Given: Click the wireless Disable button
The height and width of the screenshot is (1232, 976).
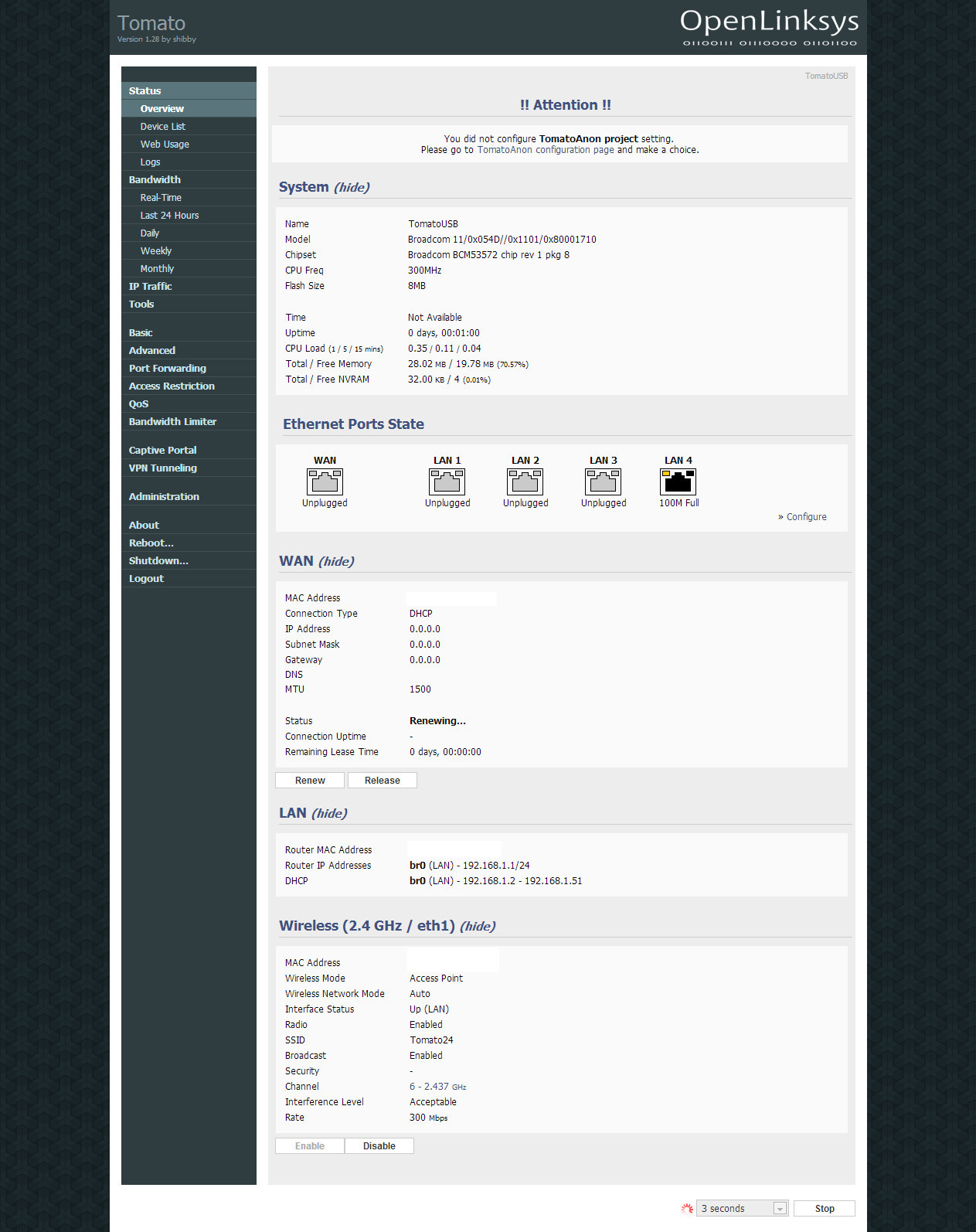Looking at the screenshot, I should [379, 1146].
